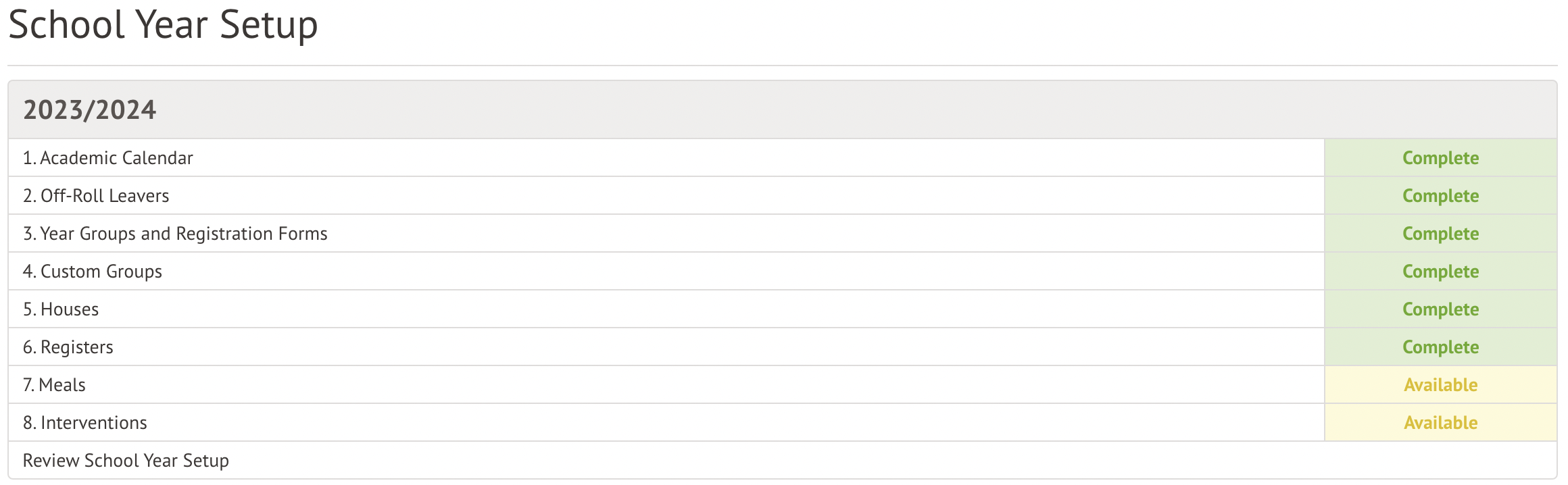
Task: Click the School Year Setup page title
Action: (x=163, y=25)
